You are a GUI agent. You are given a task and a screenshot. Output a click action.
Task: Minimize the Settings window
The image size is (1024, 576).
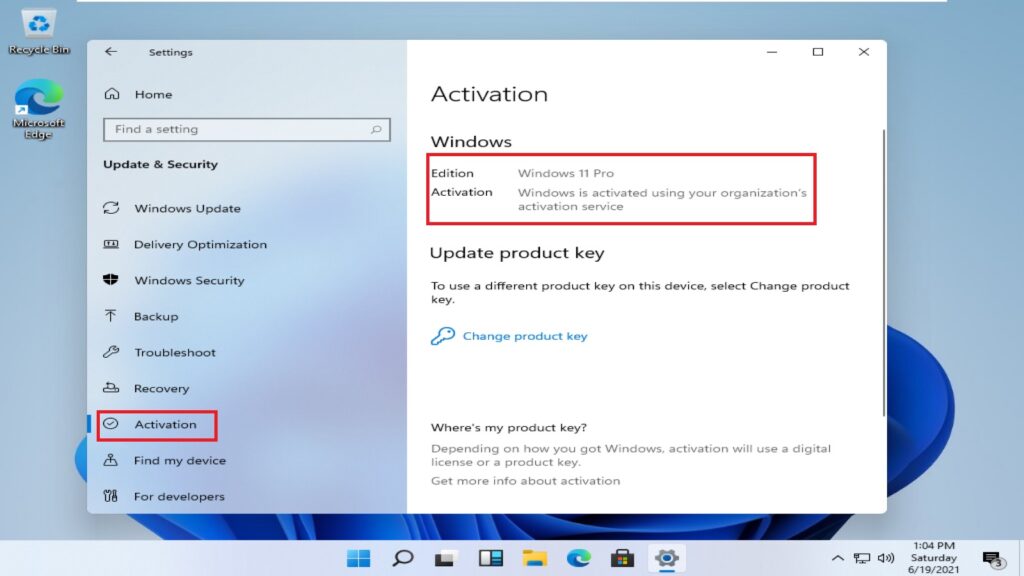pos(772,52)
